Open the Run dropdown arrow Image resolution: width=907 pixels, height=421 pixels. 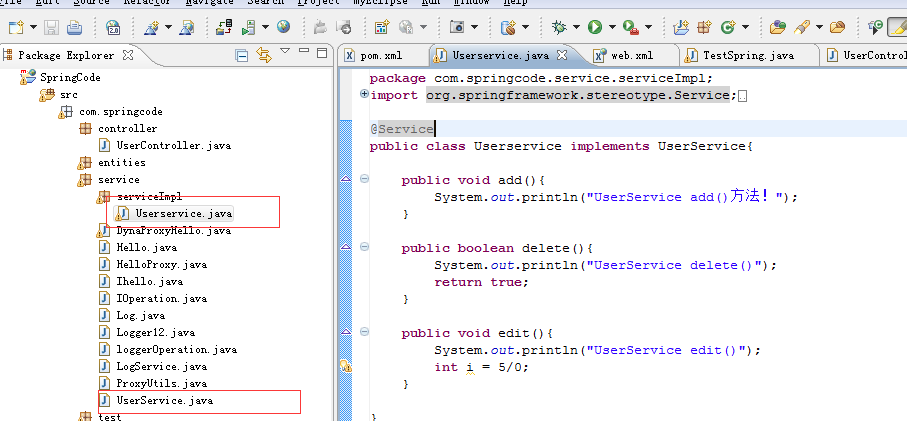611,27
